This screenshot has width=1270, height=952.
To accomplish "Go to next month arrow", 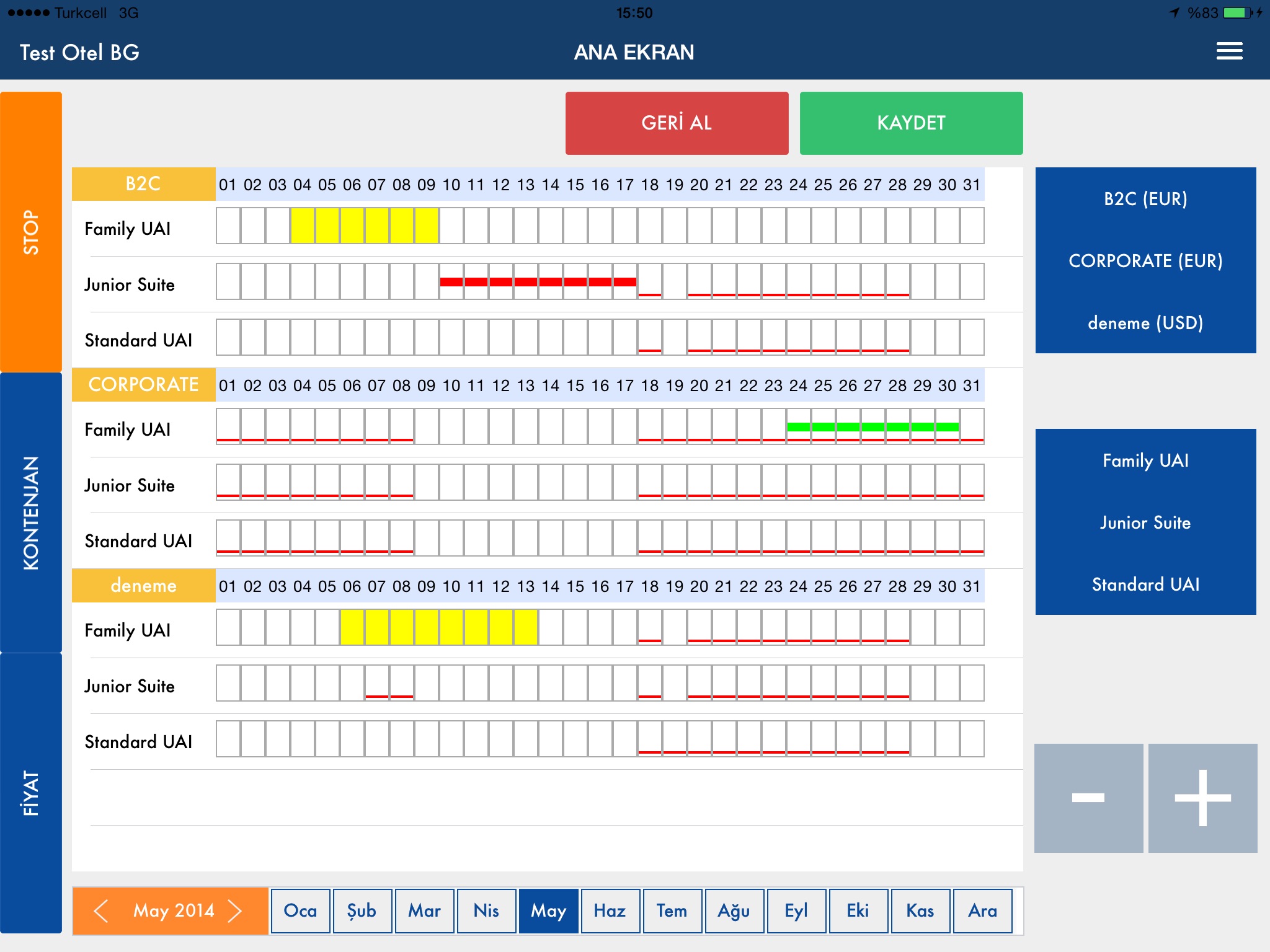I will 234,911.
